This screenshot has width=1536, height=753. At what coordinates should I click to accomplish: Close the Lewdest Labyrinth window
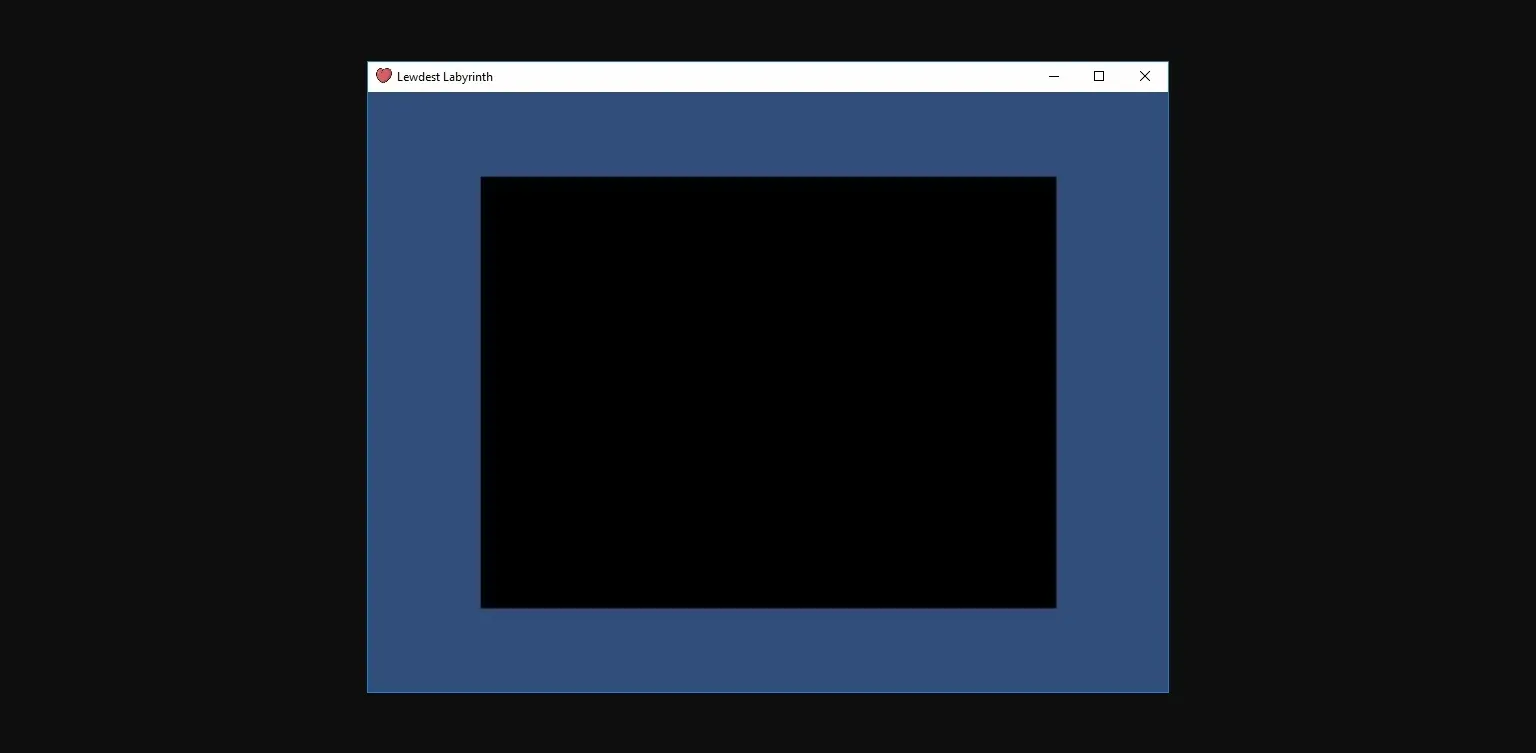[1144, 76]
